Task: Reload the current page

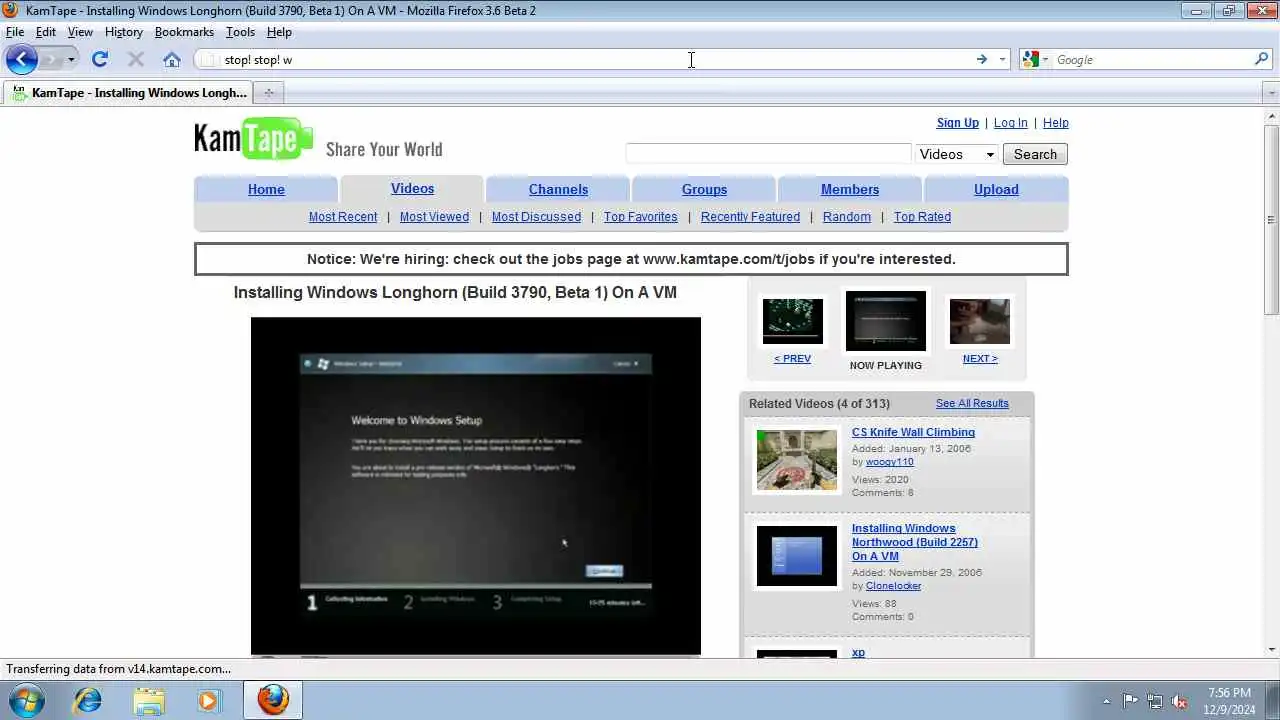Action: click(x=100, y=60)
